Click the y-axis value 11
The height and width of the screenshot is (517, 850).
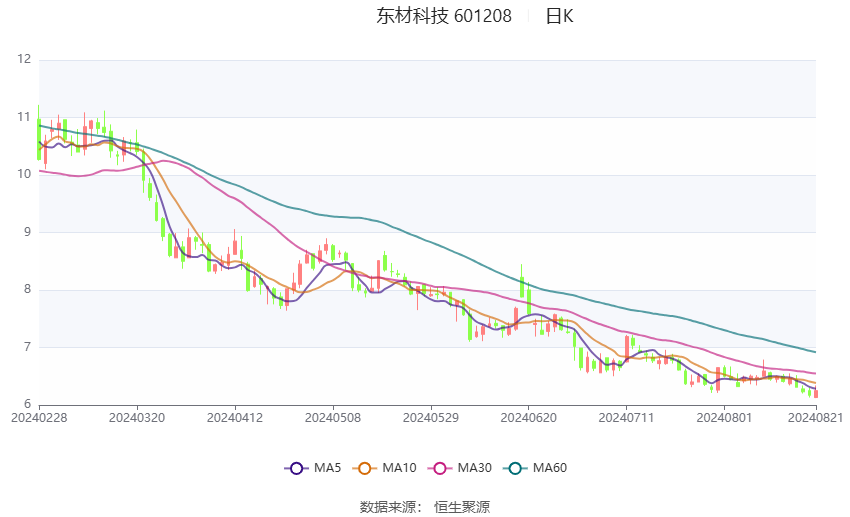[24, 117]
